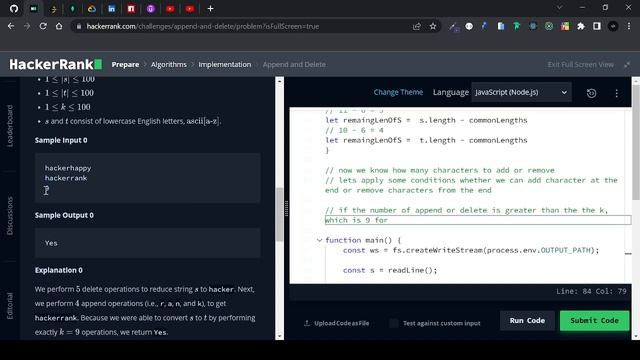
Task: Switch to the Google Cloud browser tab
Action: coord(92,9)
